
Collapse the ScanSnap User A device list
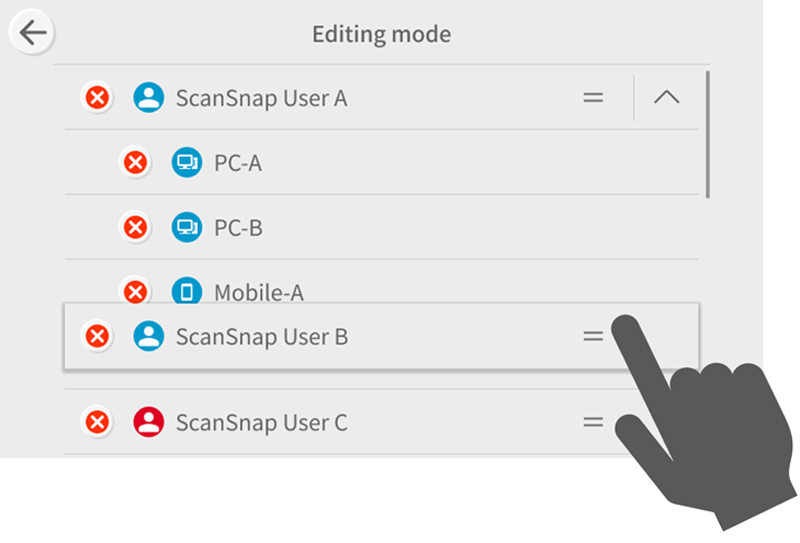pyautogui.click(x=666, y=98)
